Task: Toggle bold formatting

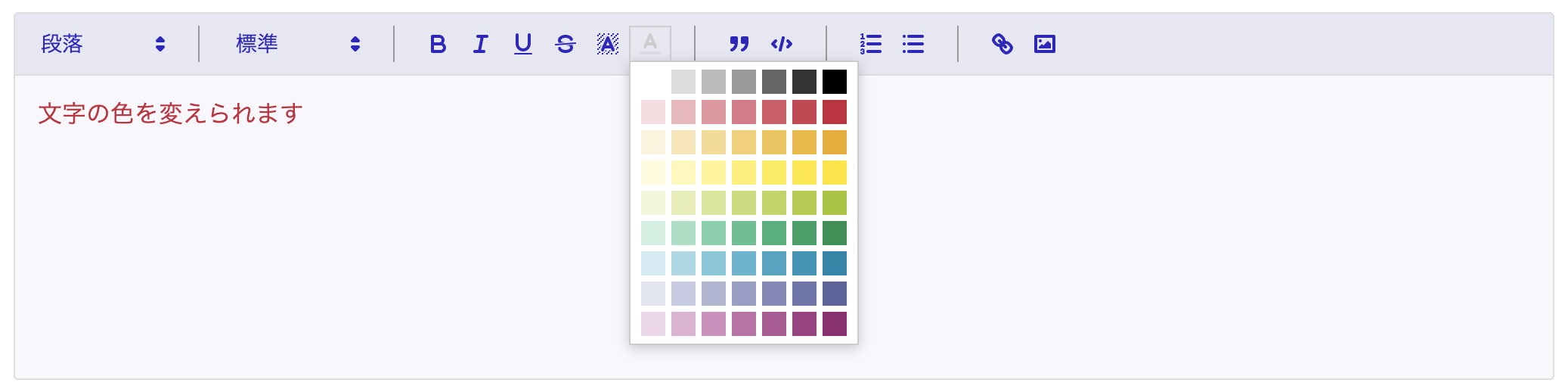Action: (438, 44)
